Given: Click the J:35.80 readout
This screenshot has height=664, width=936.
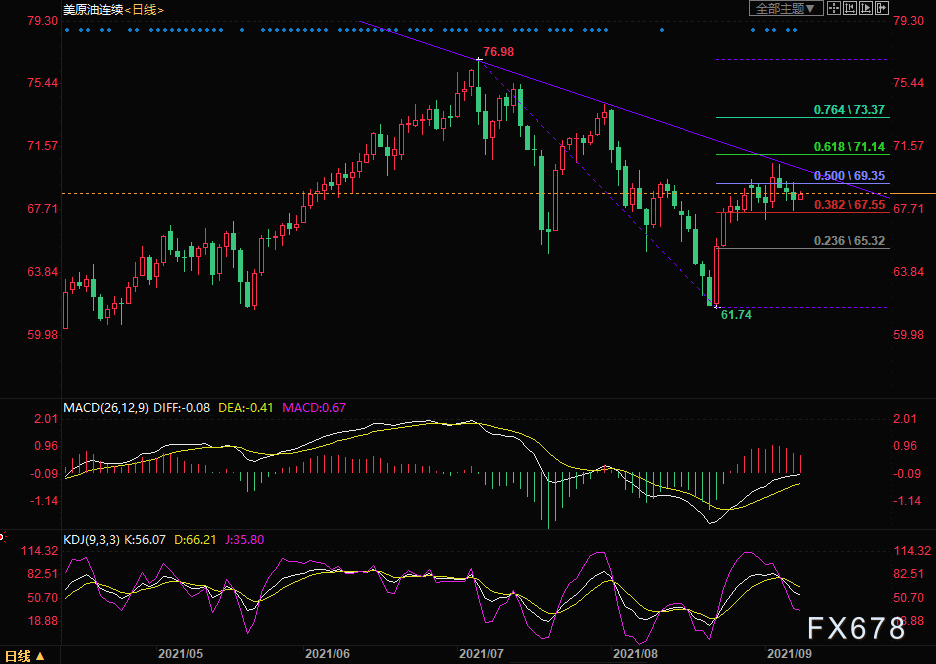Looking at the screenshot, I should click(x=244, y=540).
